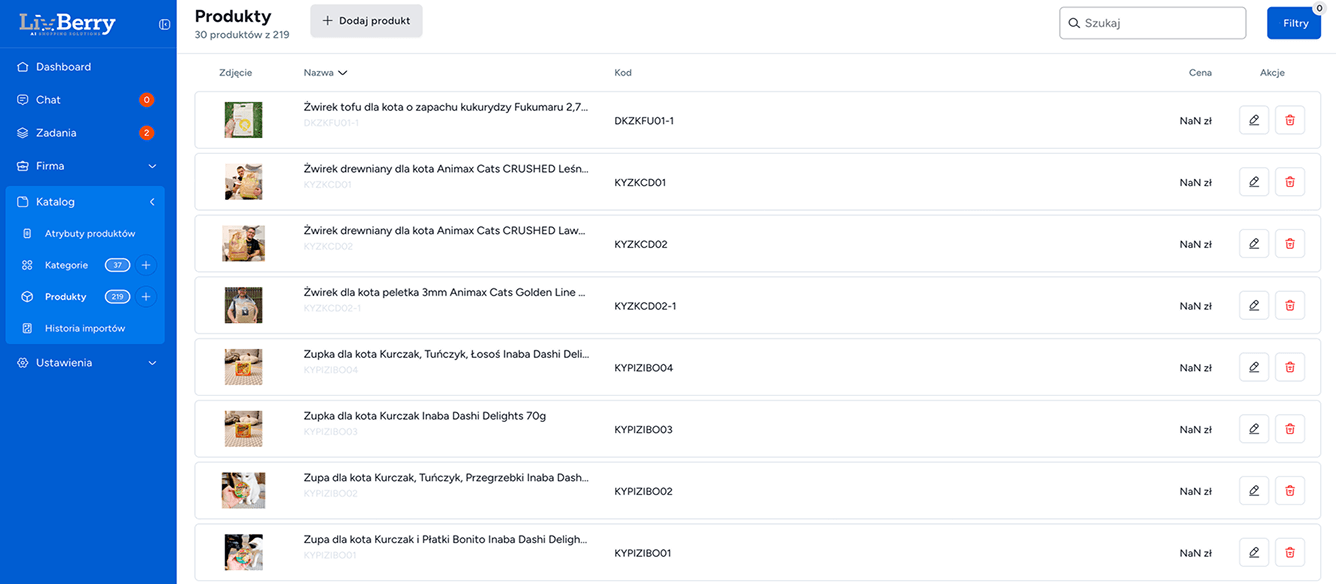Click the Szukaj search field
This screenshot has width=1336, height=584.
1152,22
